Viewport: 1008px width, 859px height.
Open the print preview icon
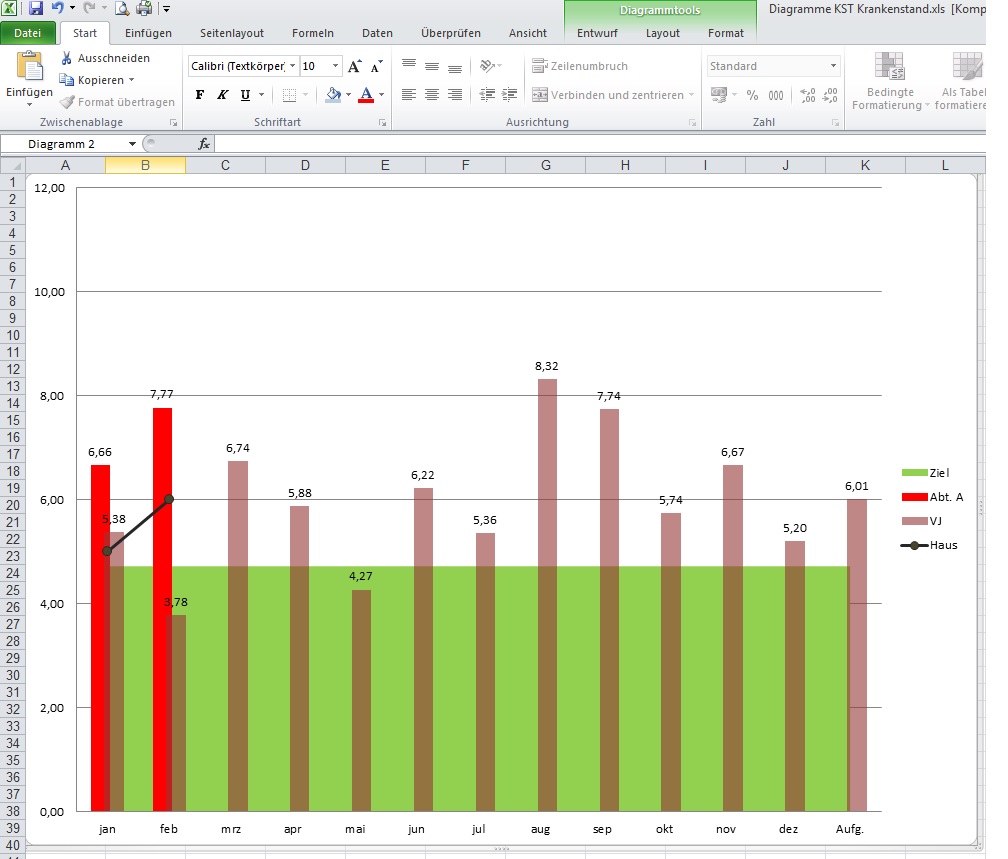(122, 8)
